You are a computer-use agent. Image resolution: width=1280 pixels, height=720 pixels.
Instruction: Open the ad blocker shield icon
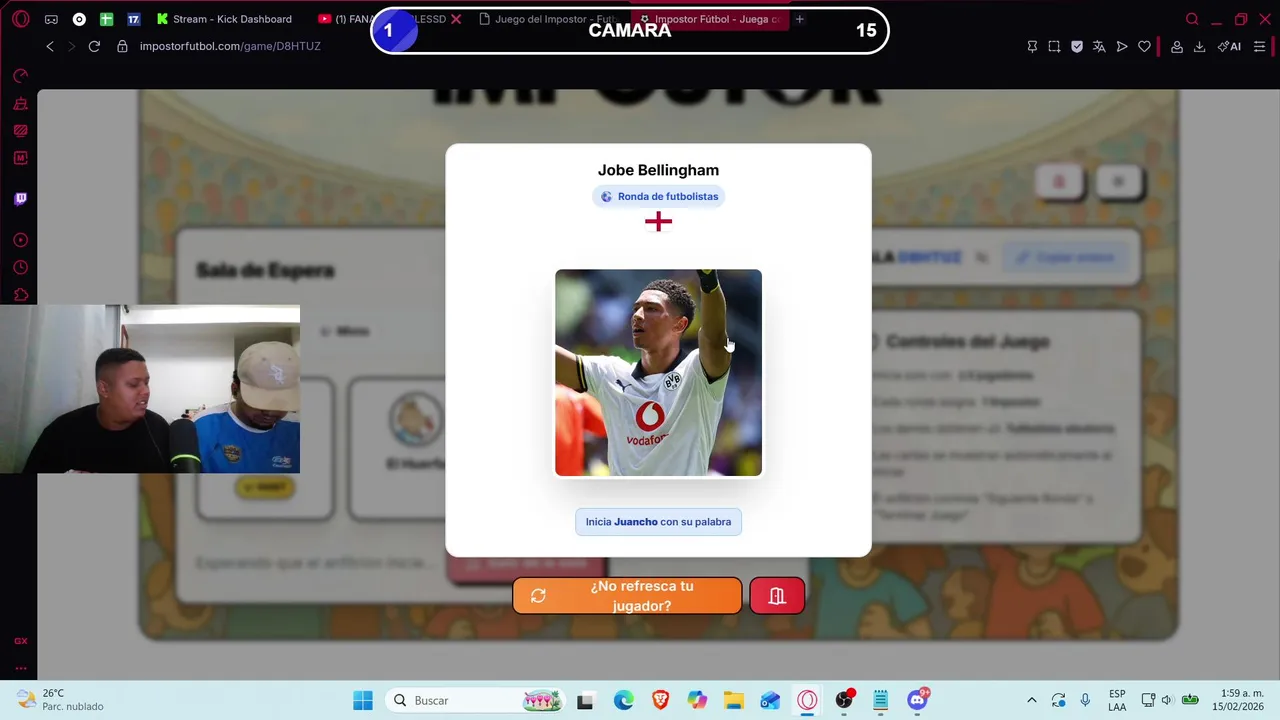click(1077, 46)
